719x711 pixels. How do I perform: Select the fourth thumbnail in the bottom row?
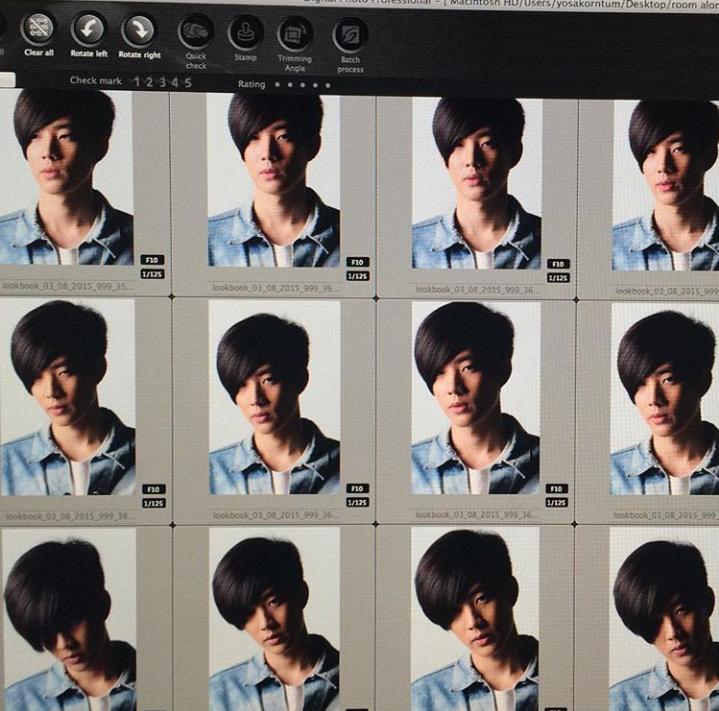click(x=664, y=619)
